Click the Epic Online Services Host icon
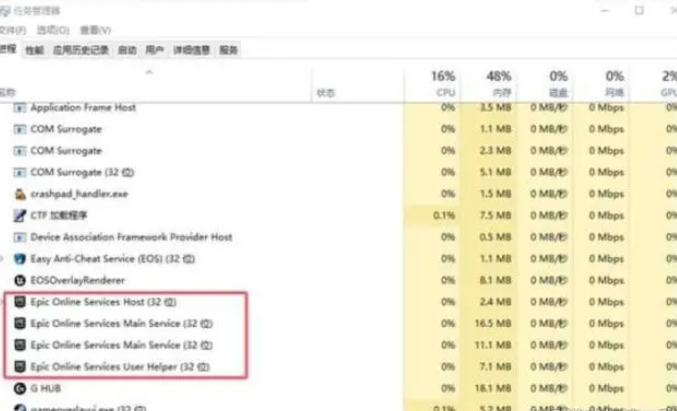This screenshot has width=677, height=411. (19, 302)
